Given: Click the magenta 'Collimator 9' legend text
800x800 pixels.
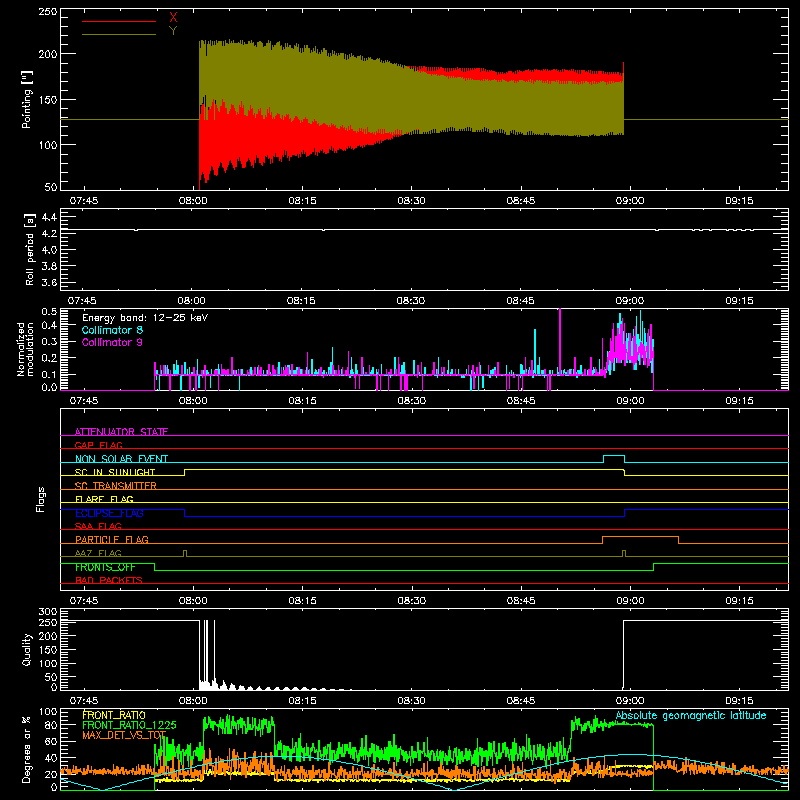Looking at the screenshot, I should pos(112,342).
